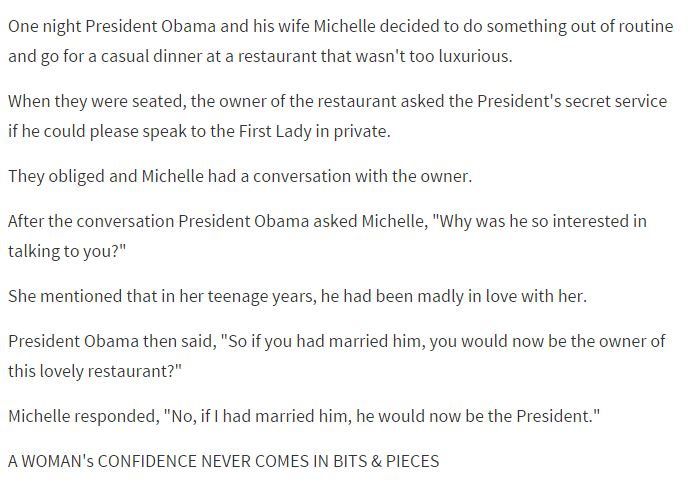689x485 pixels.
Task: Click the words 'conversation with the owner'
Action: click(x=362, y=176)
